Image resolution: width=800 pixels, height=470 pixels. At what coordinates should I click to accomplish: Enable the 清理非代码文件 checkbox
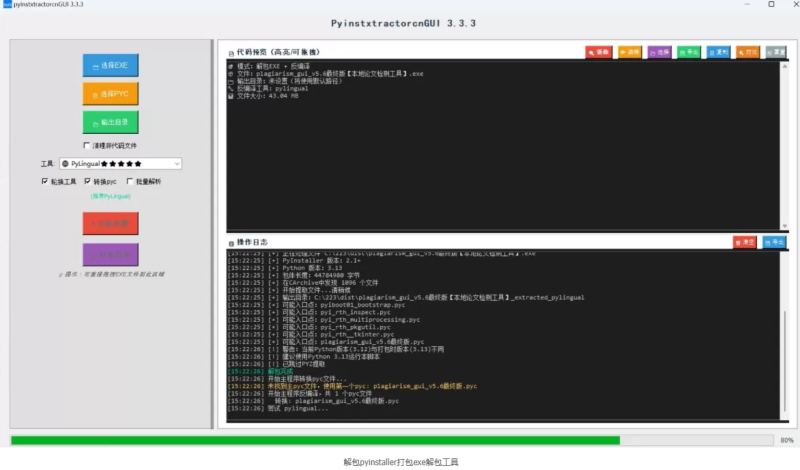86,145
